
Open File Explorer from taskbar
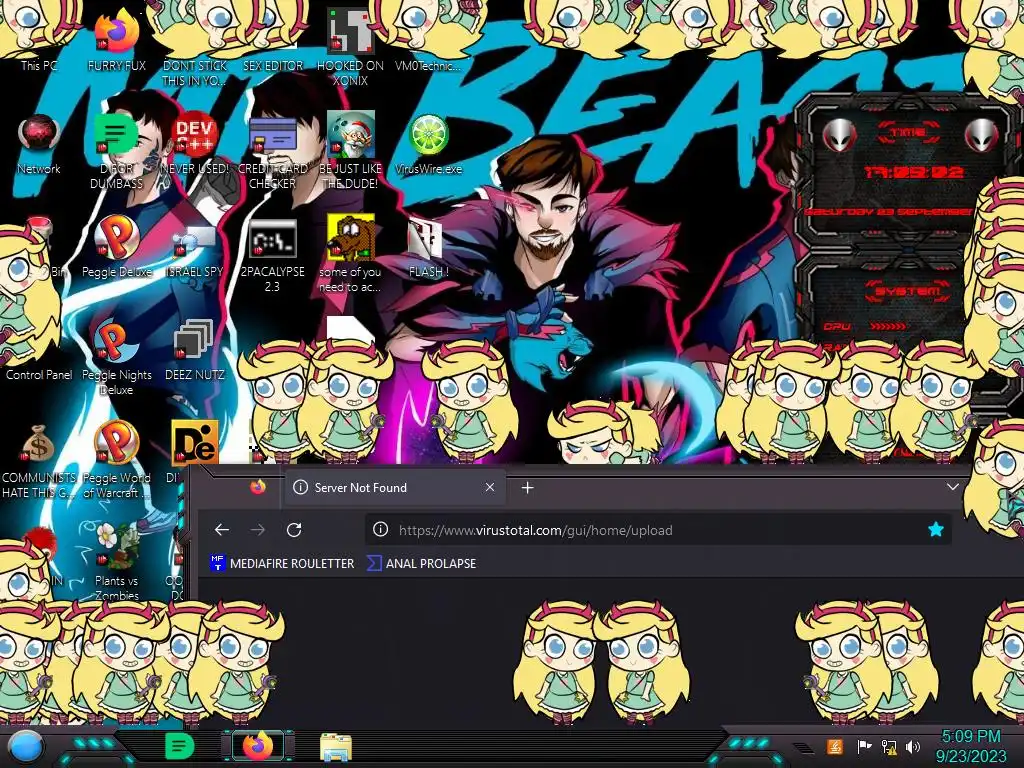pyautogui.click(x=336, y=747)
